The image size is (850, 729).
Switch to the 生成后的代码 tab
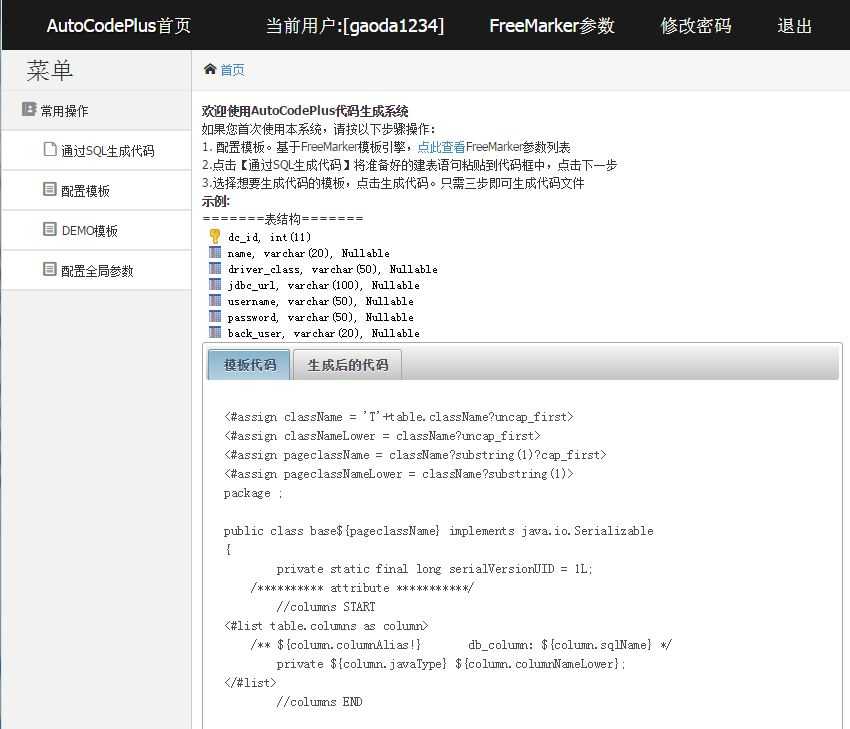click(347, 365)
